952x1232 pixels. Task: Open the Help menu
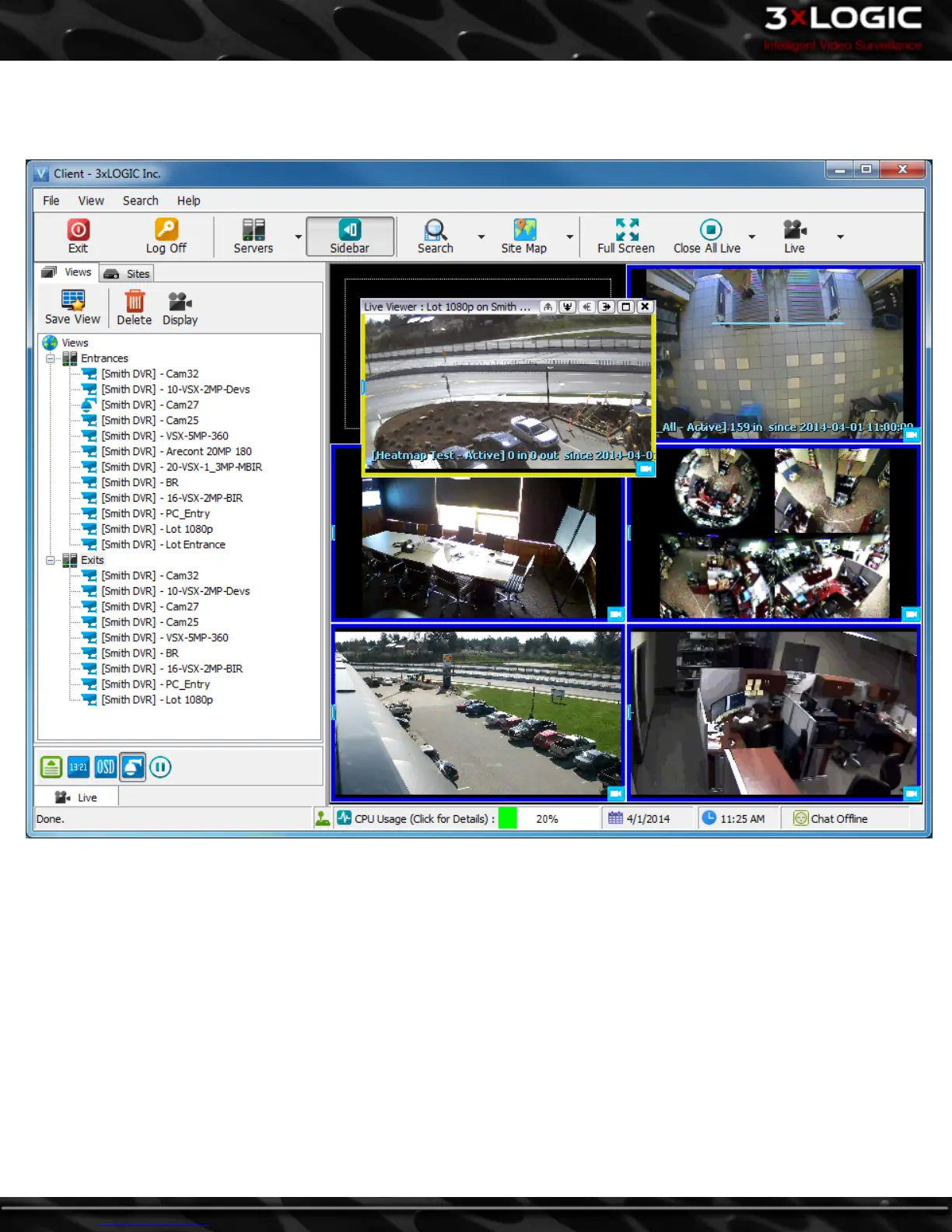(188, 201)
